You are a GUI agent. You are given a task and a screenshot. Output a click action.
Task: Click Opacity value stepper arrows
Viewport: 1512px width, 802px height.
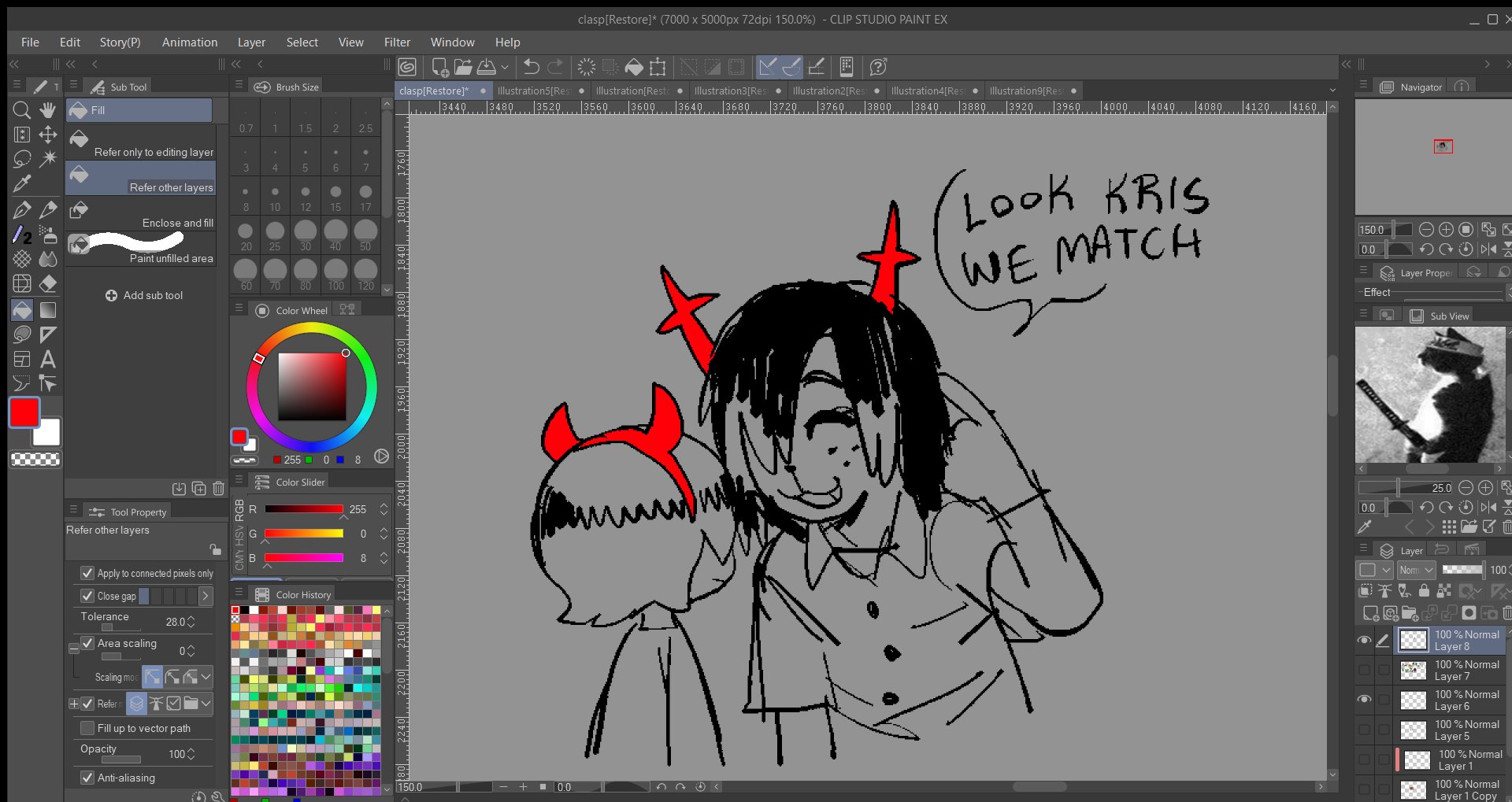click(x=191, y=754)
